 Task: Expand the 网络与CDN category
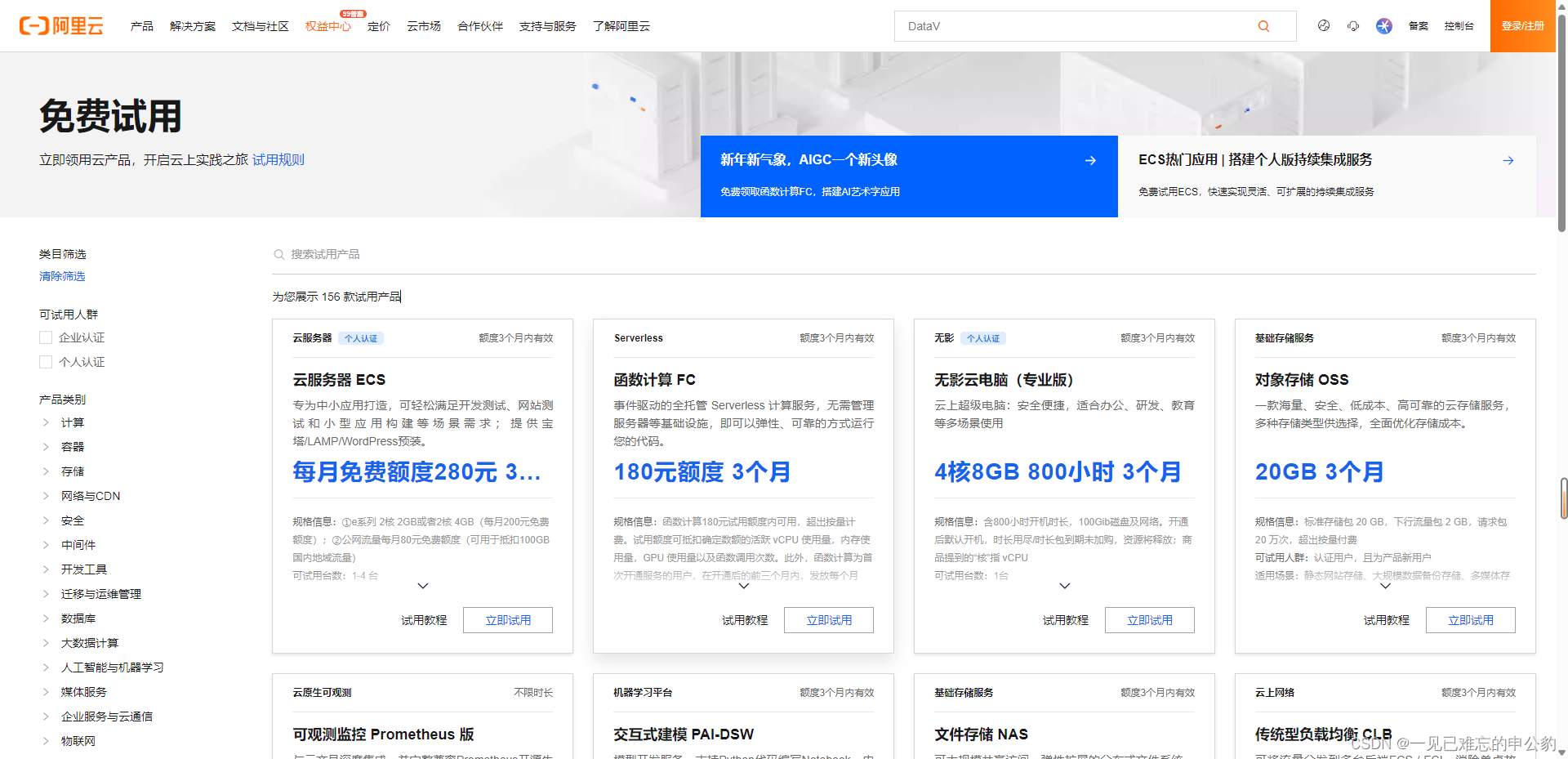point(46,496)
